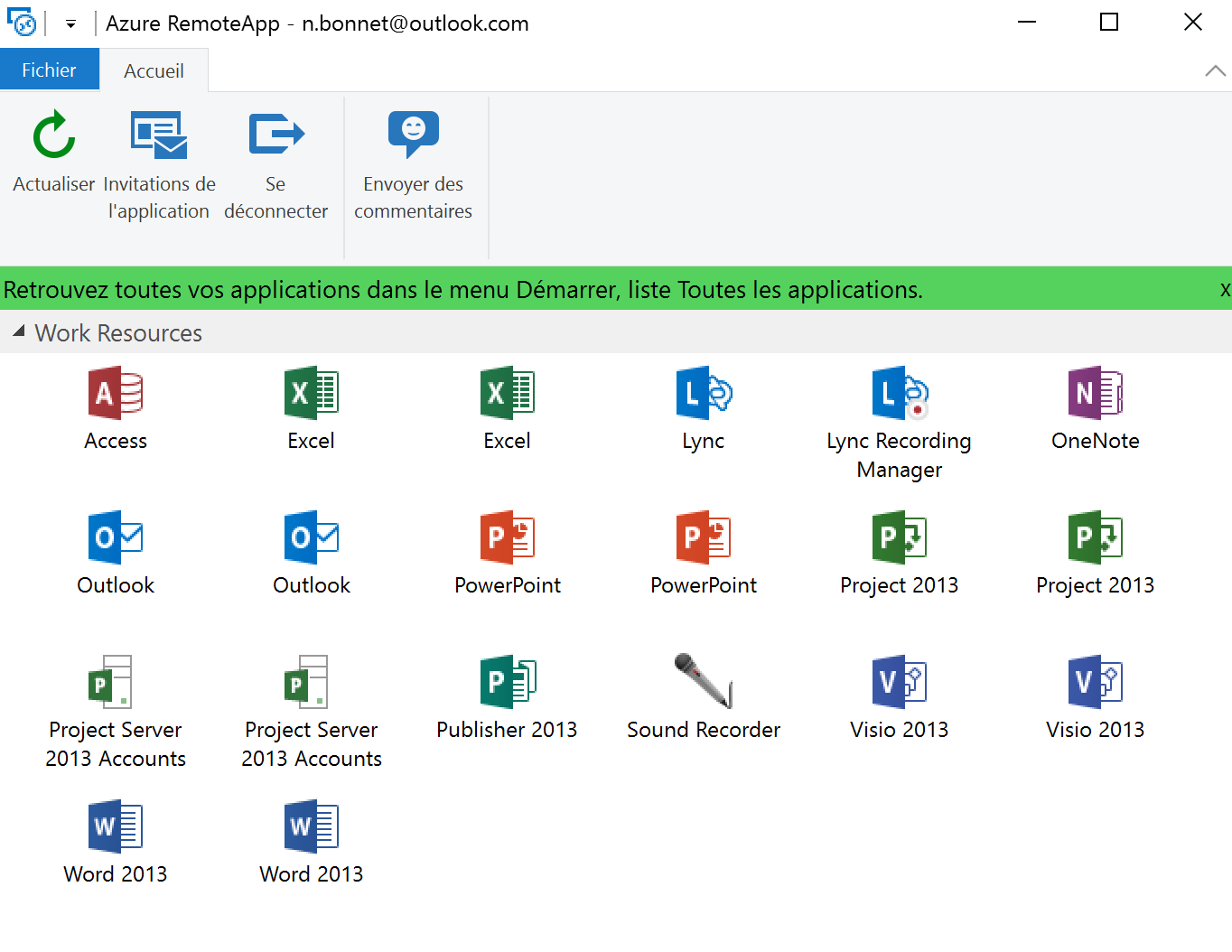Open the Sound Recorder microphone icon
Screen dimensions: 1232x952
coord(703,683)
